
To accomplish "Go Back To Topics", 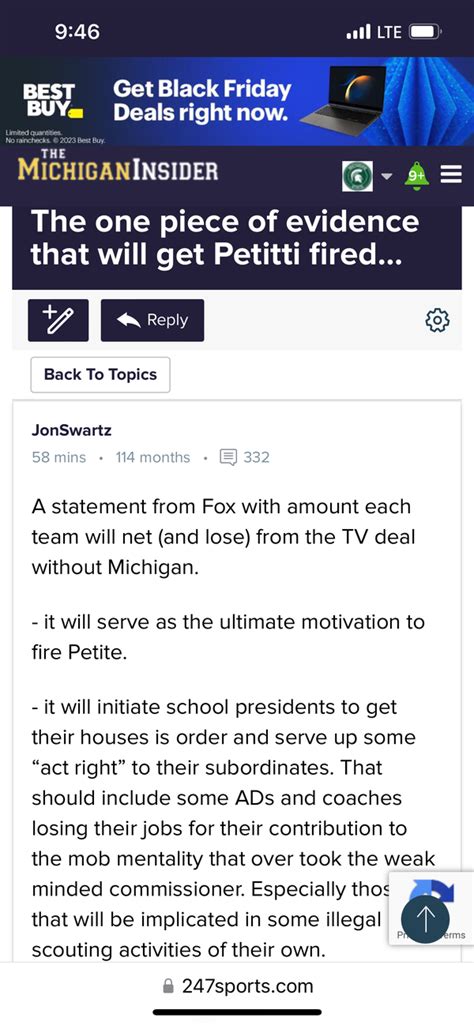I will [x=101, y=375].
